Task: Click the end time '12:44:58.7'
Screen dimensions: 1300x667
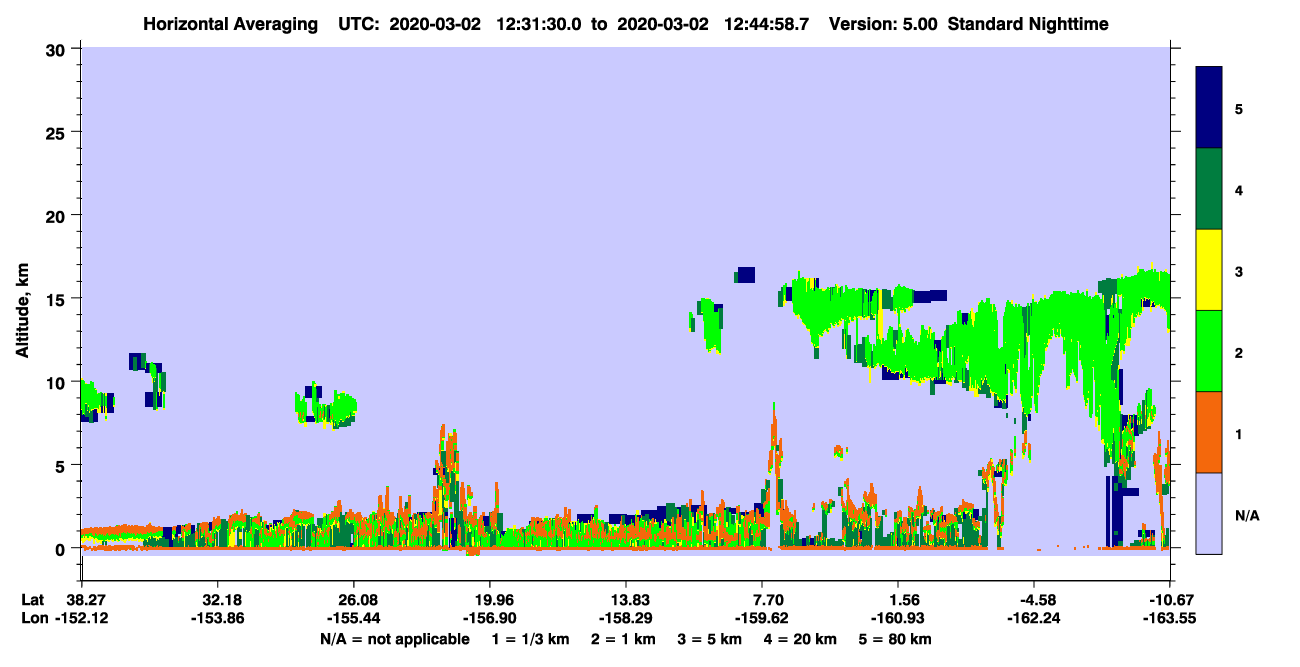Action: coord(767,23)
